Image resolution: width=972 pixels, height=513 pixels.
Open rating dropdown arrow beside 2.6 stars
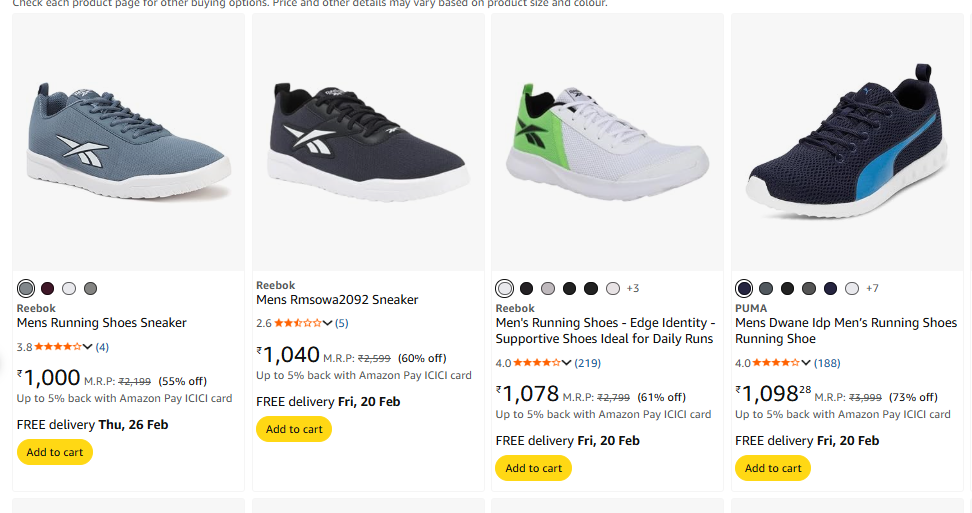[x=328, y=323]
